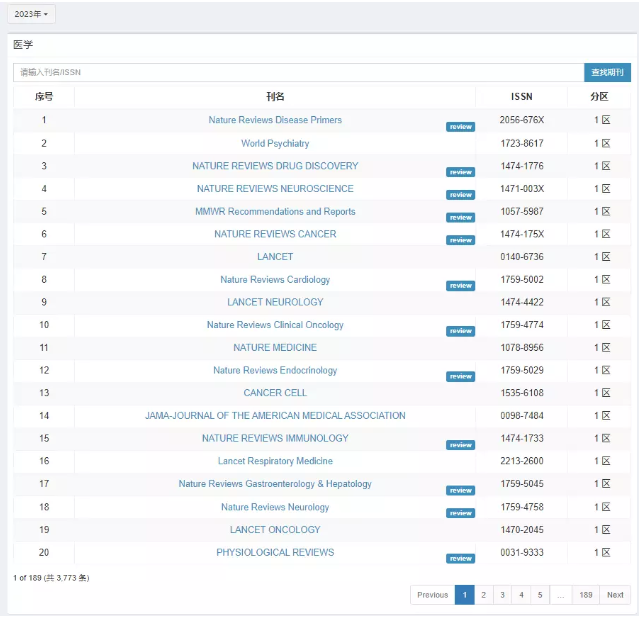Go to pagination page 3
The width and height of the screenshot is (644, 617).
click(502, 595)
